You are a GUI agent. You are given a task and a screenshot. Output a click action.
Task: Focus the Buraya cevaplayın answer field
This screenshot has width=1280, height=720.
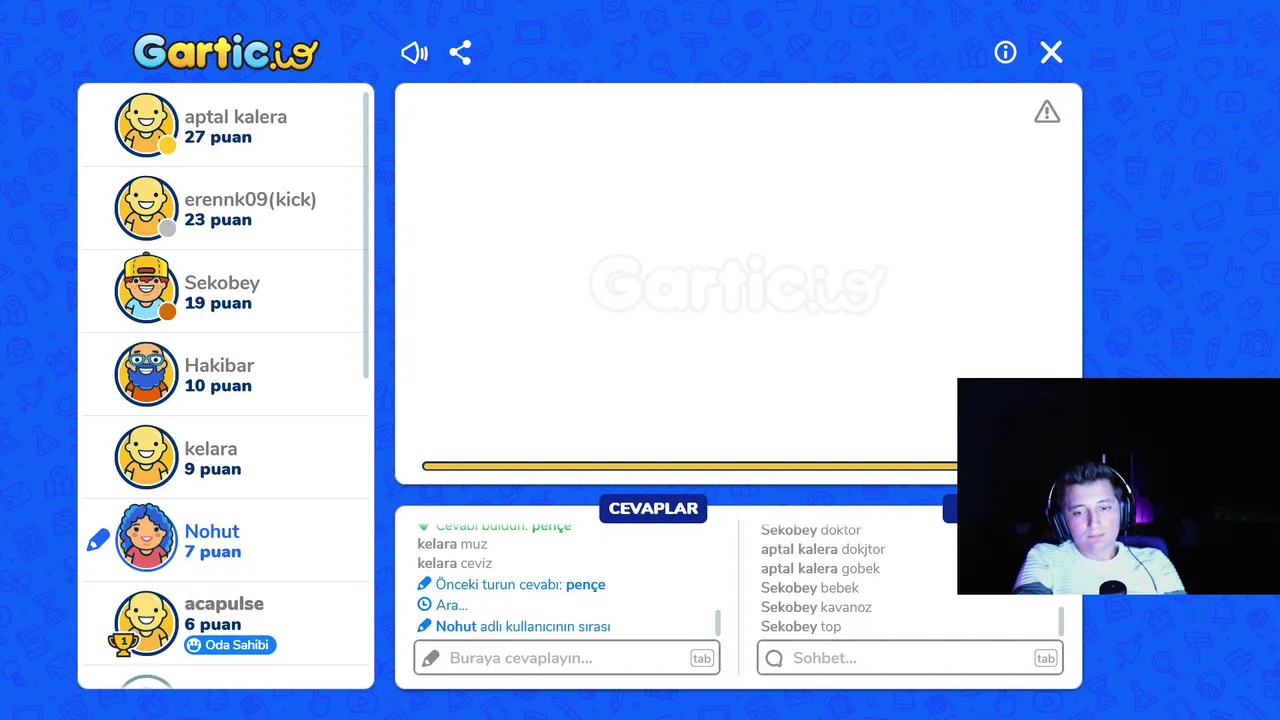click(567, 658)
